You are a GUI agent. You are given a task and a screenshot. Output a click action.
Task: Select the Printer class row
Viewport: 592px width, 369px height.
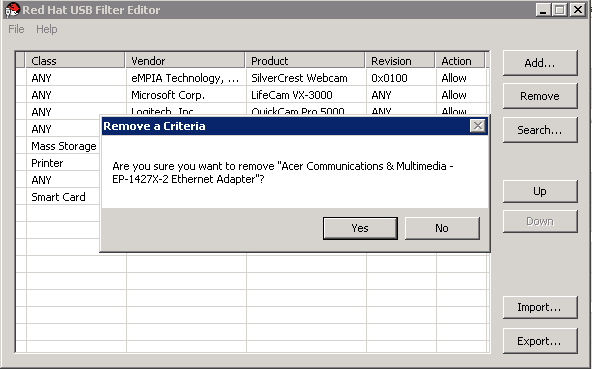(63, 163)
